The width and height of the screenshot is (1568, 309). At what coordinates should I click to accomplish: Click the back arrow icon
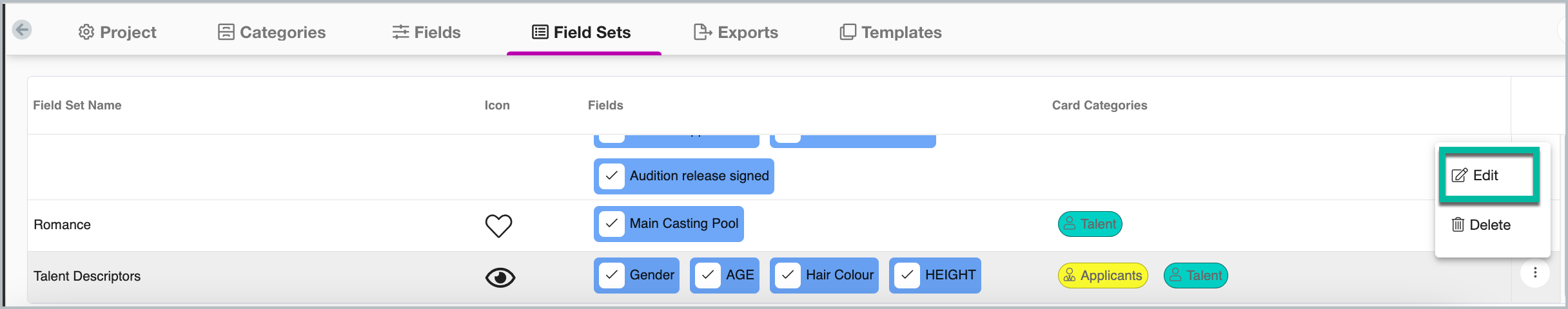coord(22,30)
